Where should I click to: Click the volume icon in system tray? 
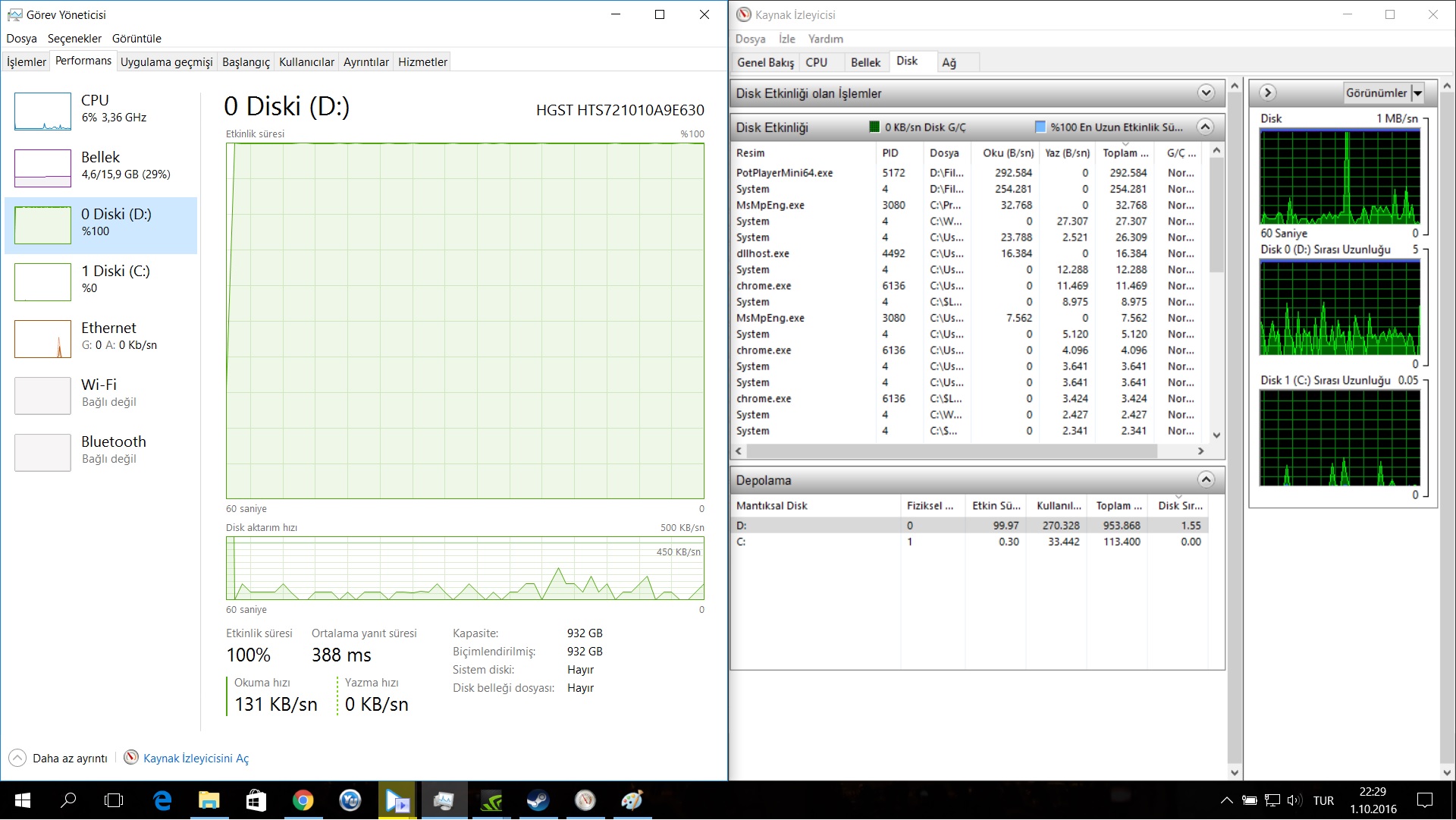[x=1294, y=800]
